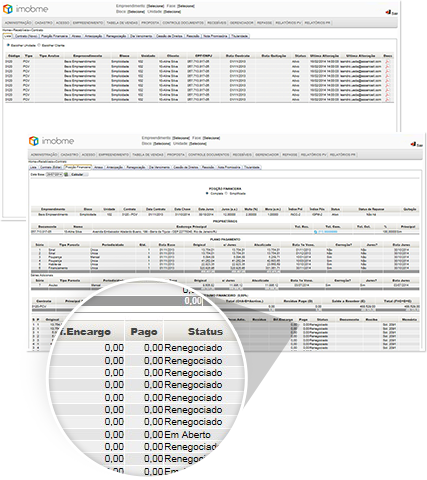Click the CPF/CNPJ column header in contract list

coord(203,56)
